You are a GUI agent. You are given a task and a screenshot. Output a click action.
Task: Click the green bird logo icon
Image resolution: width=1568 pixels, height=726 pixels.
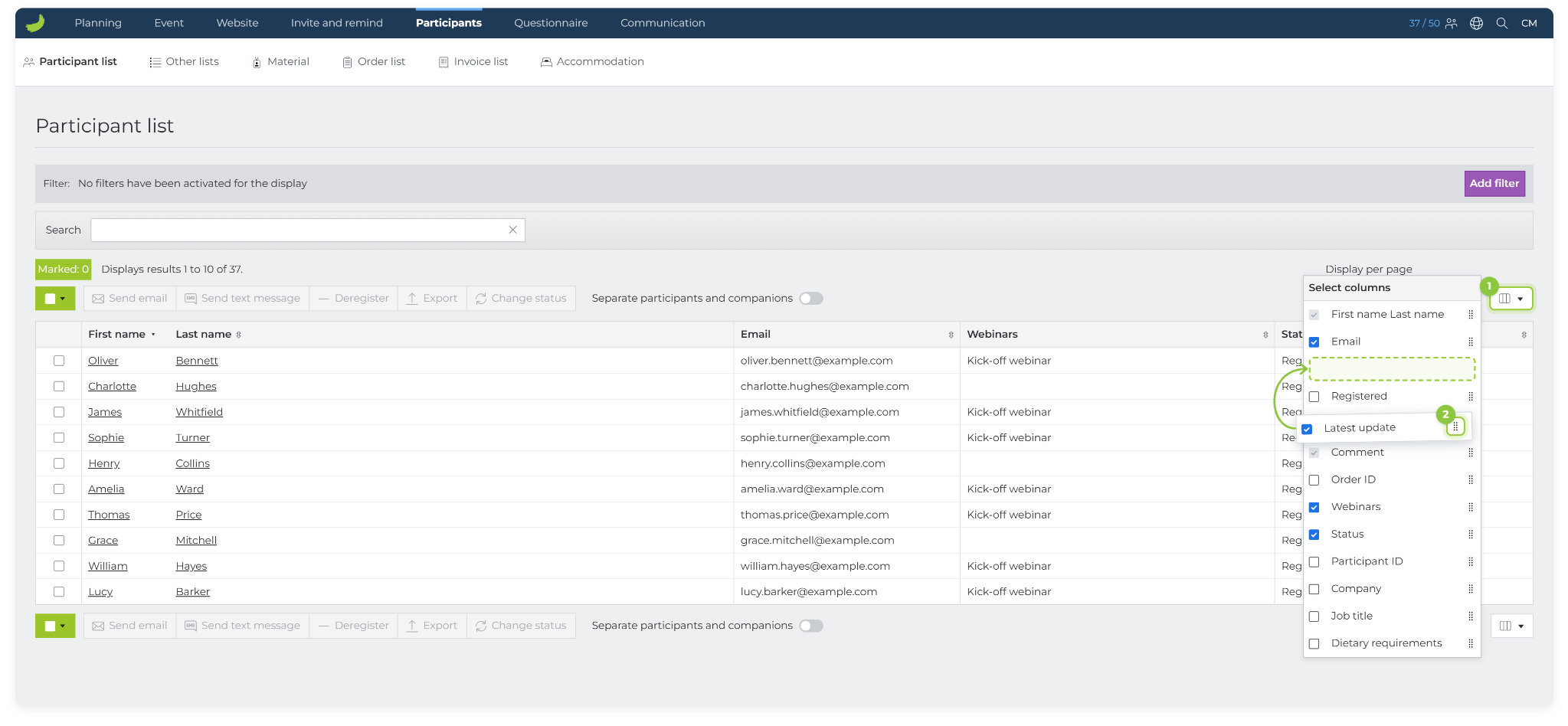[35, 23]
